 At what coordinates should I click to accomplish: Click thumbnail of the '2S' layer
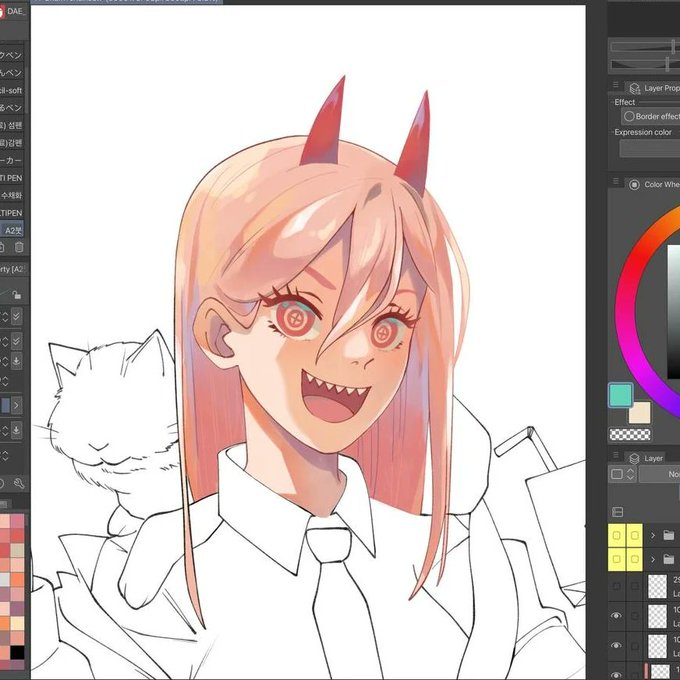click(x=657, y=586)
